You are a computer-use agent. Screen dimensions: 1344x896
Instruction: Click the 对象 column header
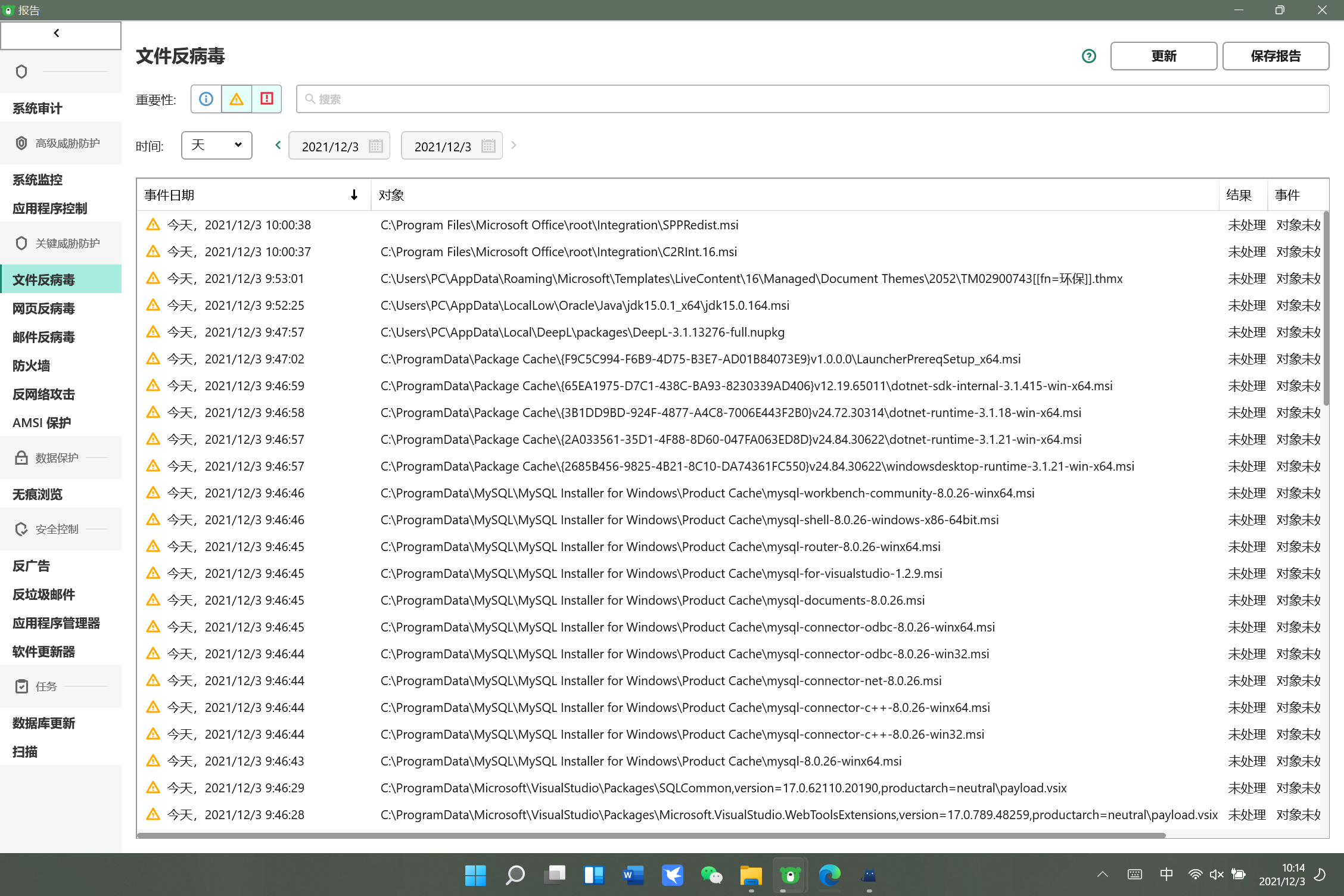click(795, 195)
